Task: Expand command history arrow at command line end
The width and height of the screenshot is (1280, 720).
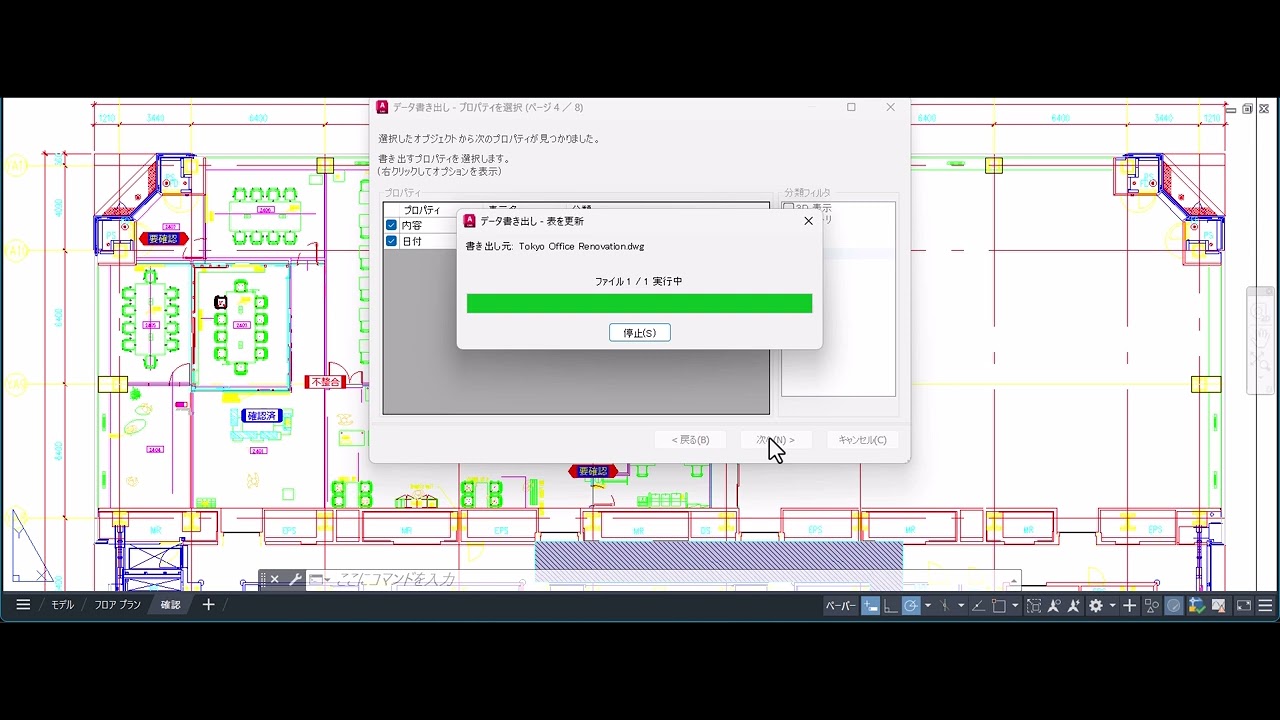Action: click(x=1014, y=580)
